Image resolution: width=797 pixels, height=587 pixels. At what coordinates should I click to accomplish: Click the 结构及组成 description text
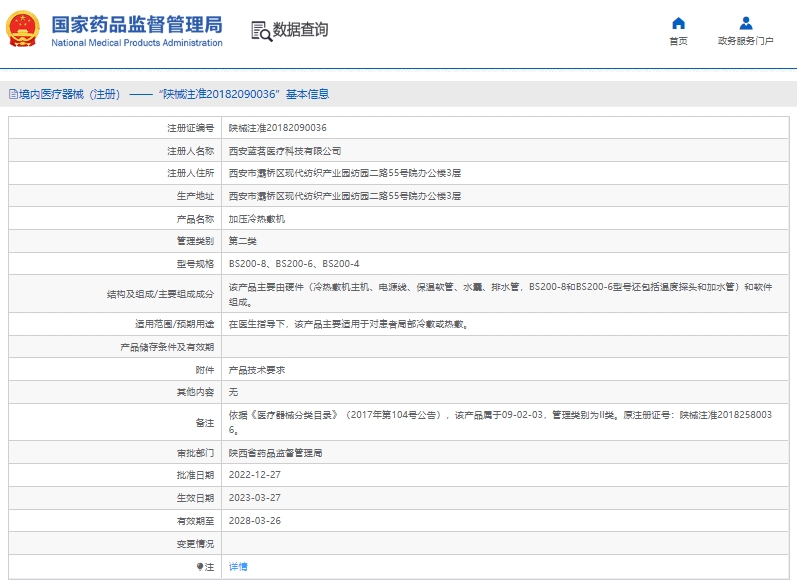click(x=500, y=294)
